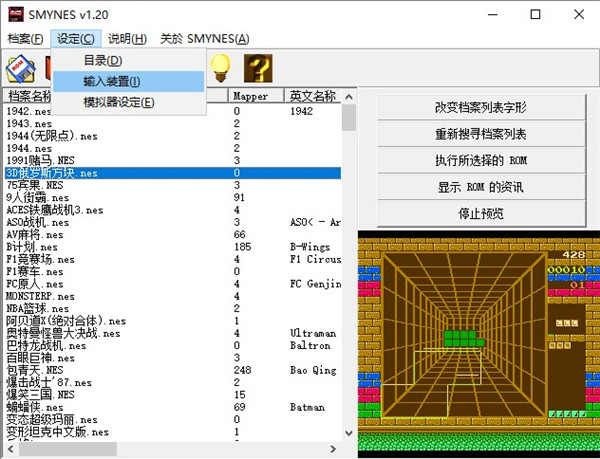Click the horizontal scrollbar right arrow
This screenshot has height=459, width=600.
[x=333, y=449]
